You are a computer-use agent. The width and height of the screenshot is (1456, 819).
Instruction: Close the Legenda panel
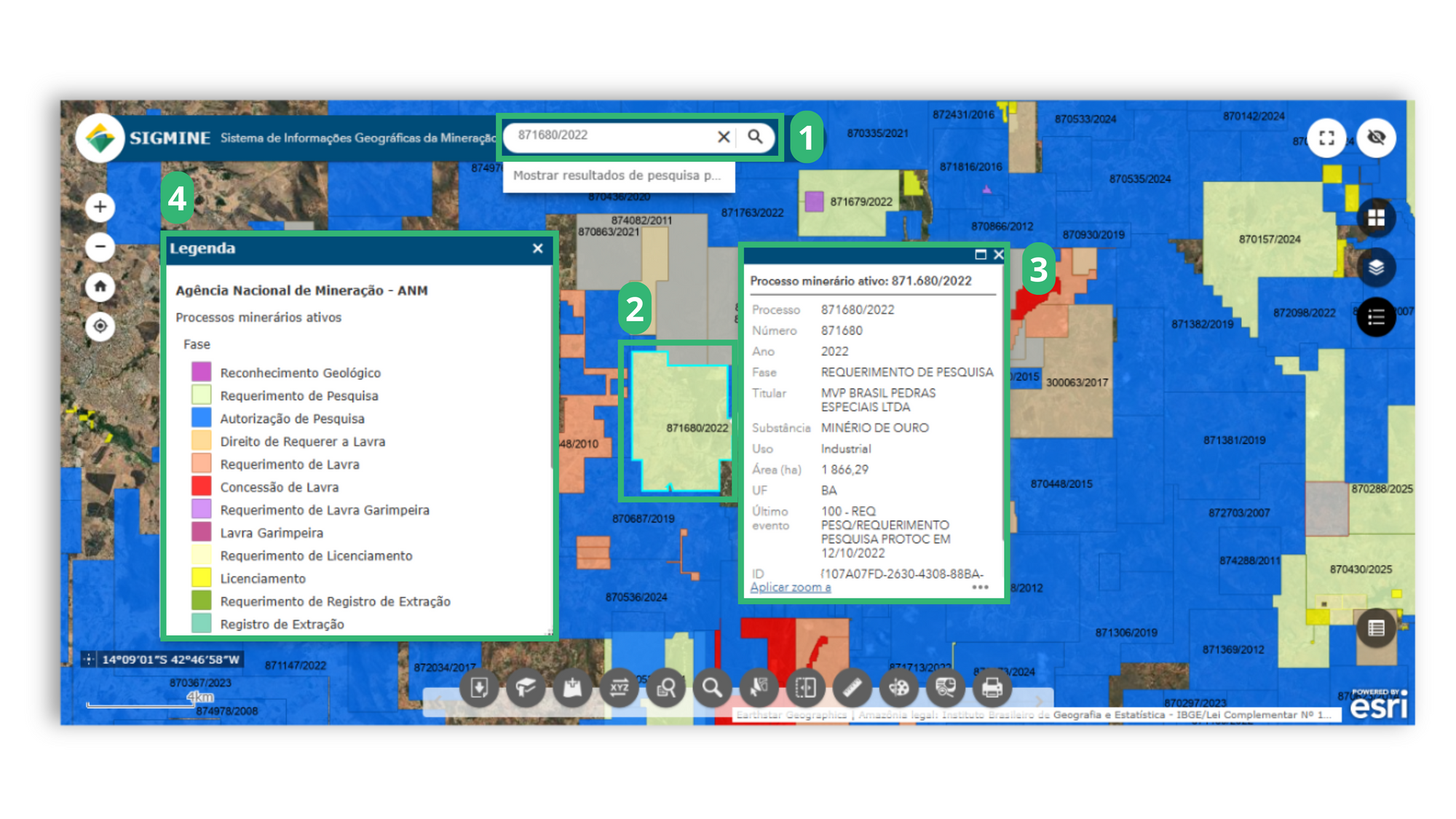pyautogui.click(x=538, y=249)
